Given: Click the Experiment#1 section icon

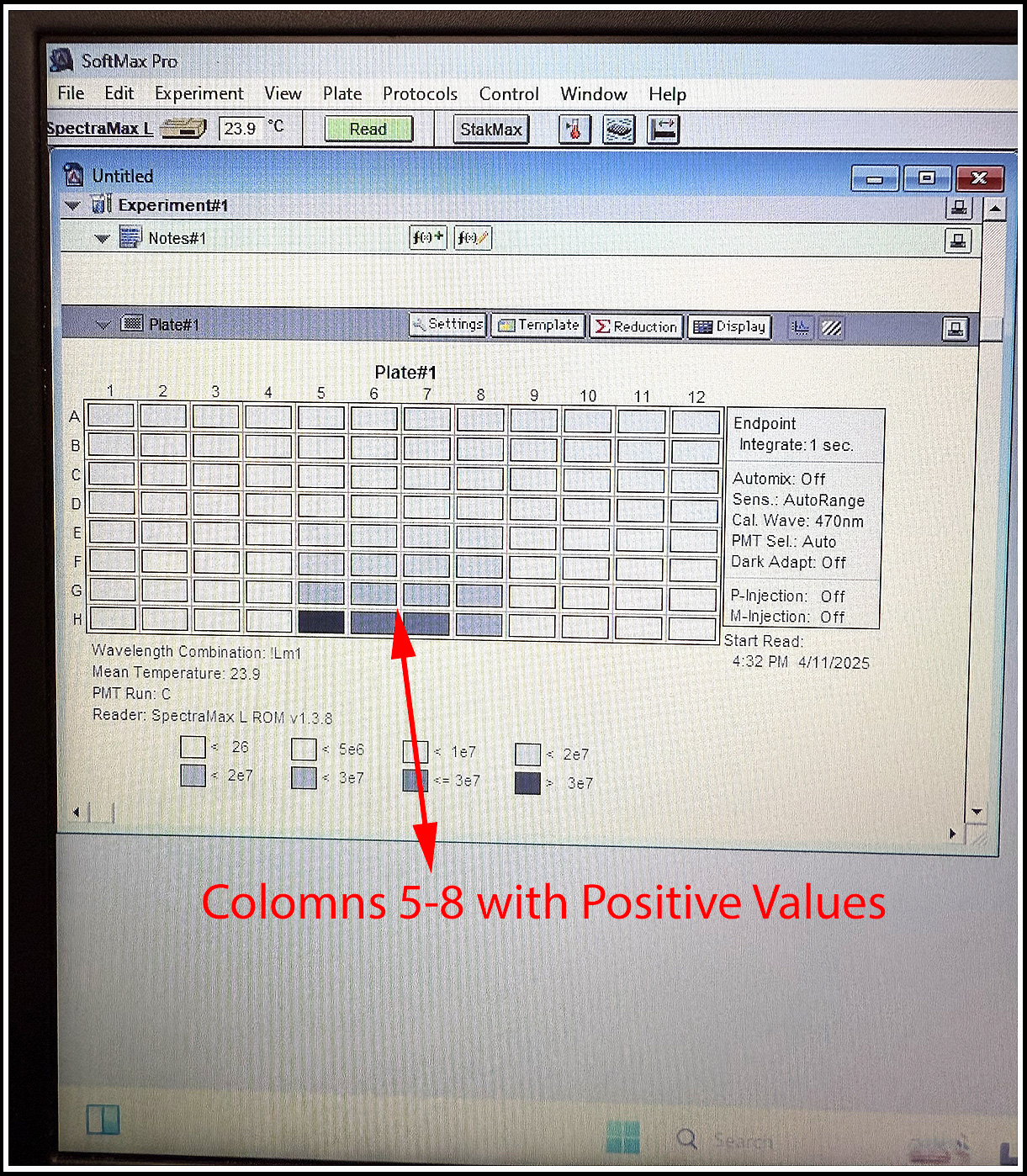Looking at the screenshot, I should [102, 204].
